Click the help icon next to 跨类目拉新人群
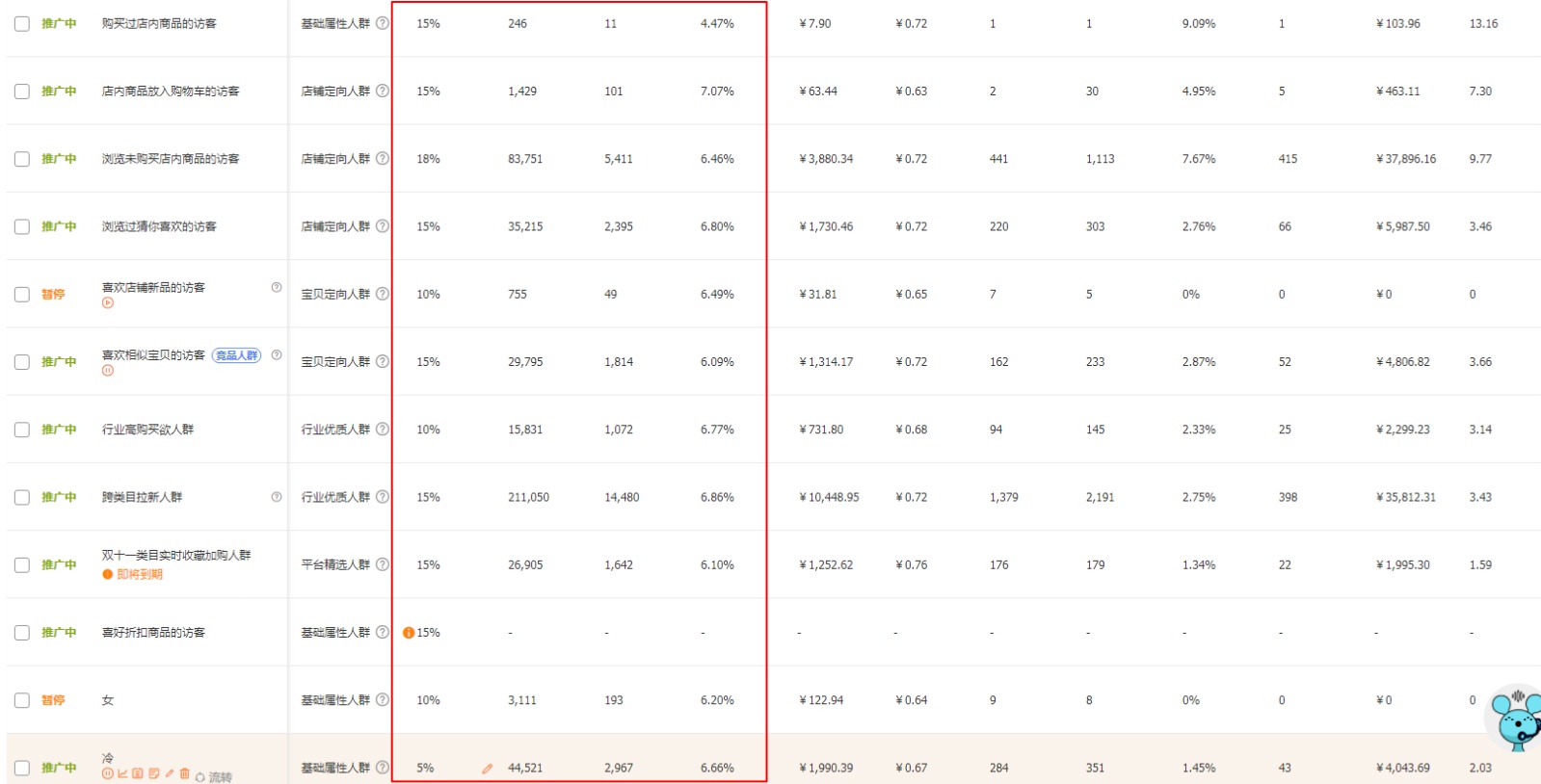 click(277, 497)
